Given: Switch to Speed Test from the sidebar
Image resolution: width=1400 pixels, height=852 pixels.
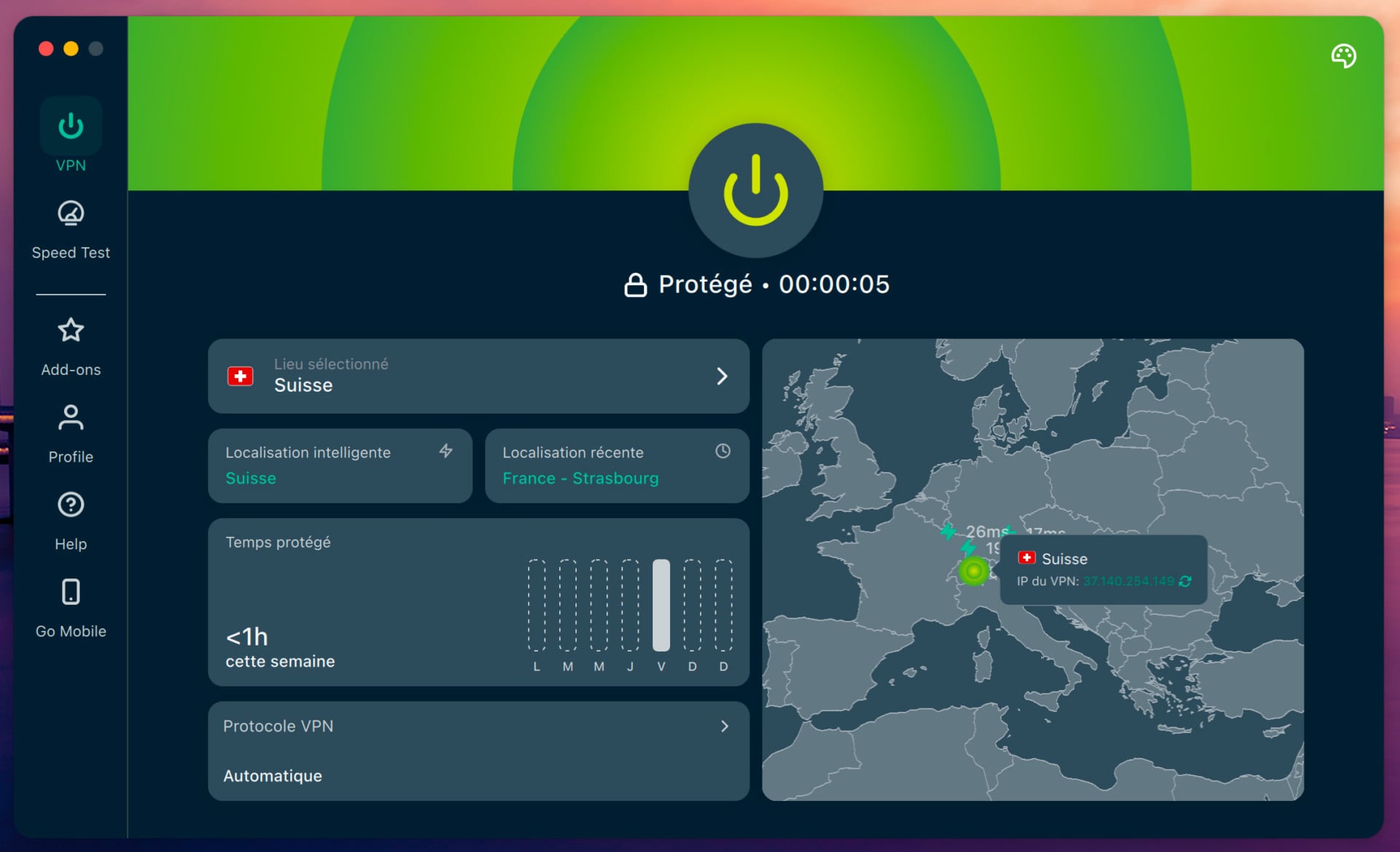Looking at the screenshot, I should [x=70, y=226].
